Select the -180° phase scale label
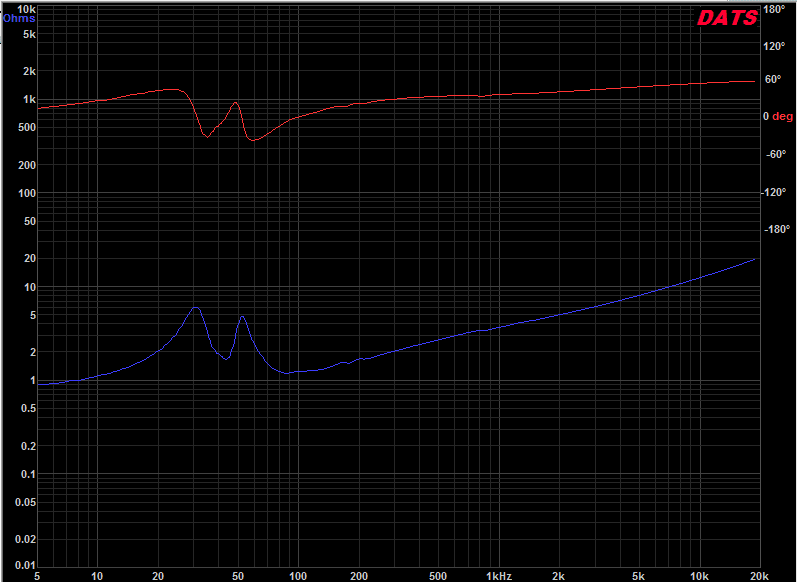 (x=777, y=229)
